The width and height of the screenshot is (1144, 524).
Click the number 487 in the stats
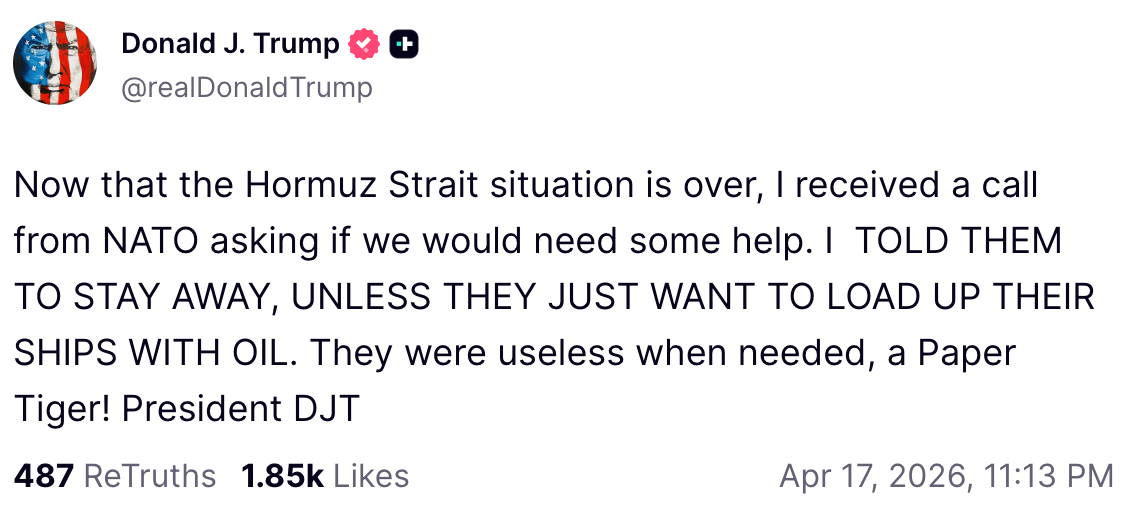click(43, 476)
